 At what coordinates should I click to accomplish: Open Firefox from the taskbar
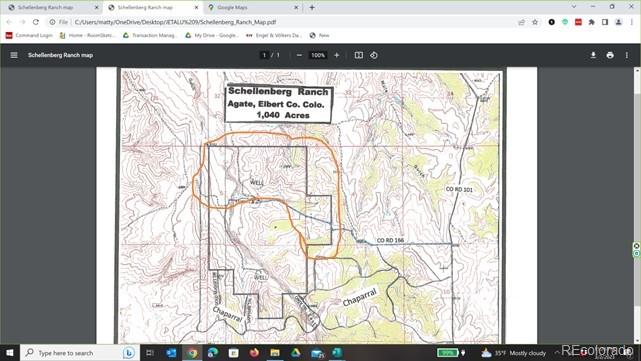pos(254,353)
